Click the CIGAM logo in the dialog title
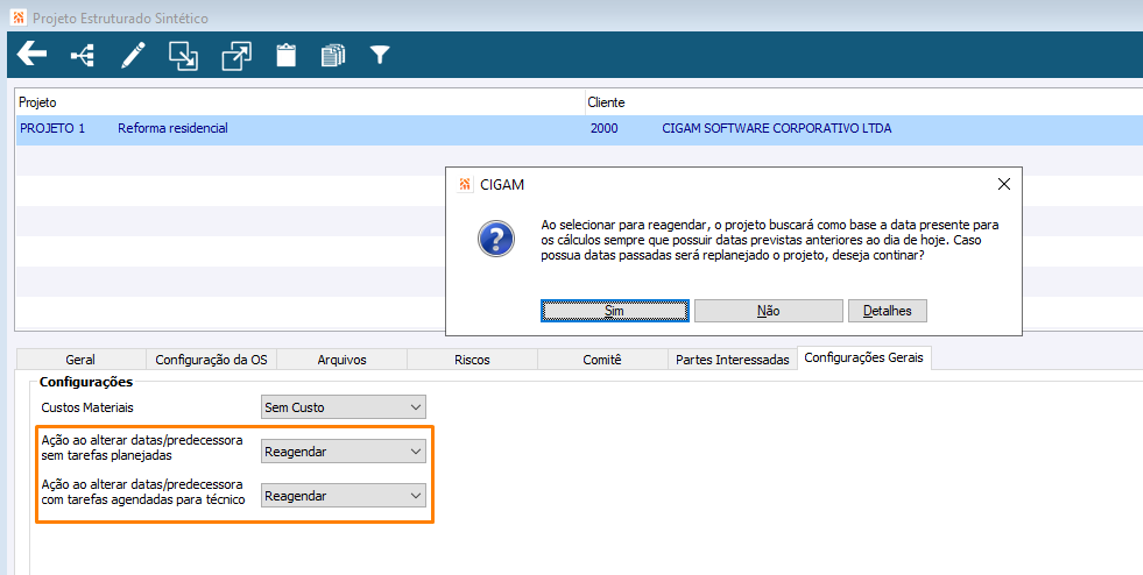The width and height of the screenshot is (1143, 575). point(464,184)
